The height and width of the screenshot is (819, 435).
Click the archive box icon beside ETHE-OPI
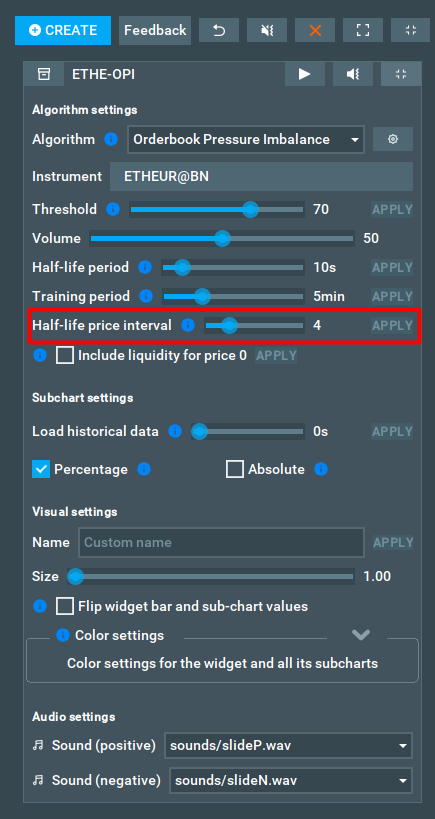coord(44,74)
